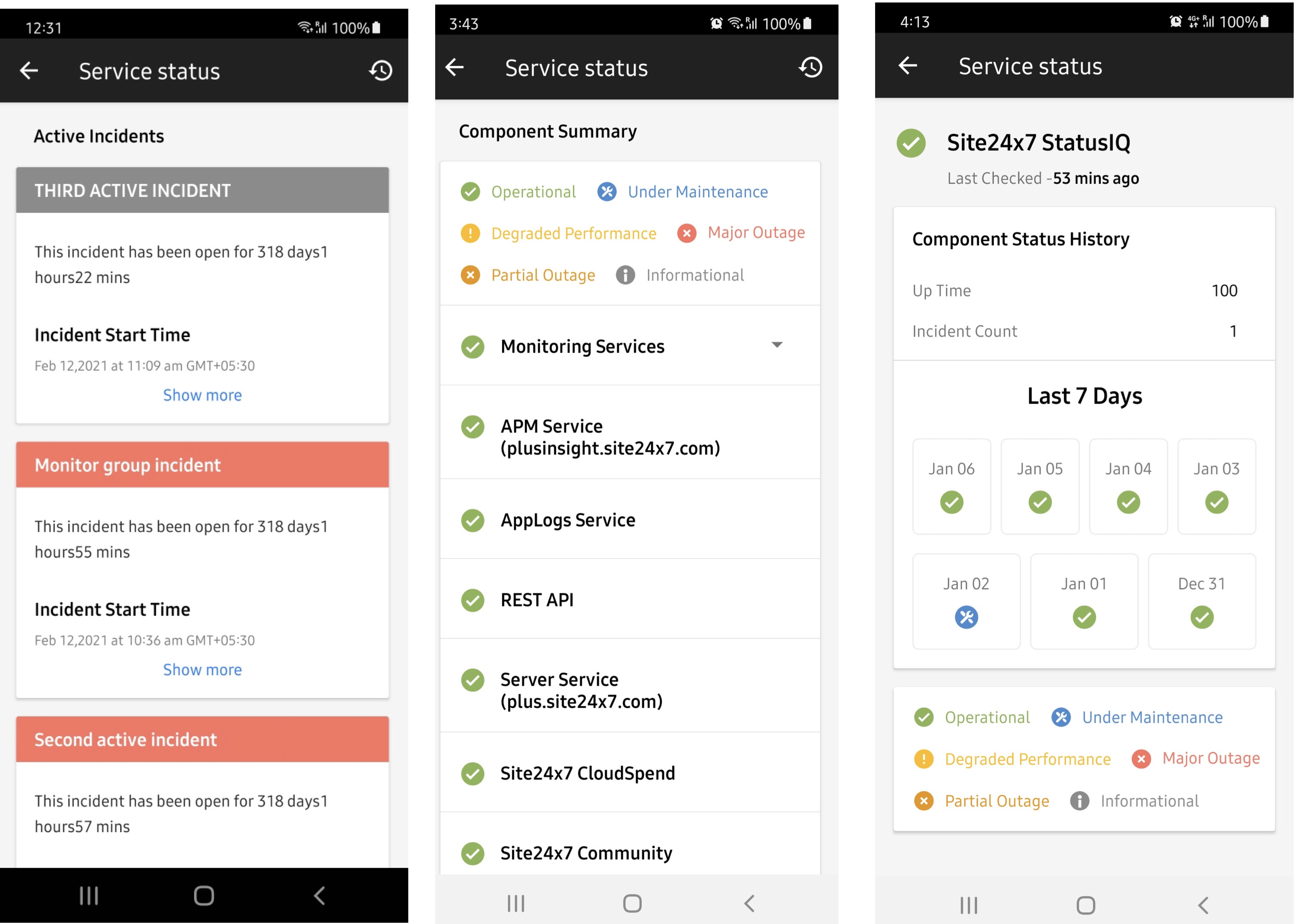Open status history icon on Active Incidents screen

click(x=380, y=71)
